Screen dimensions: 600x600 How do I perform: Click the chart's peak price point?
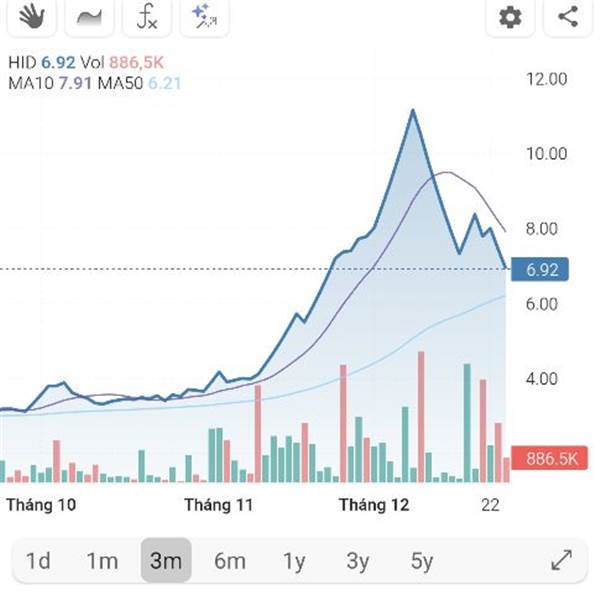click(x=412, y=110)
